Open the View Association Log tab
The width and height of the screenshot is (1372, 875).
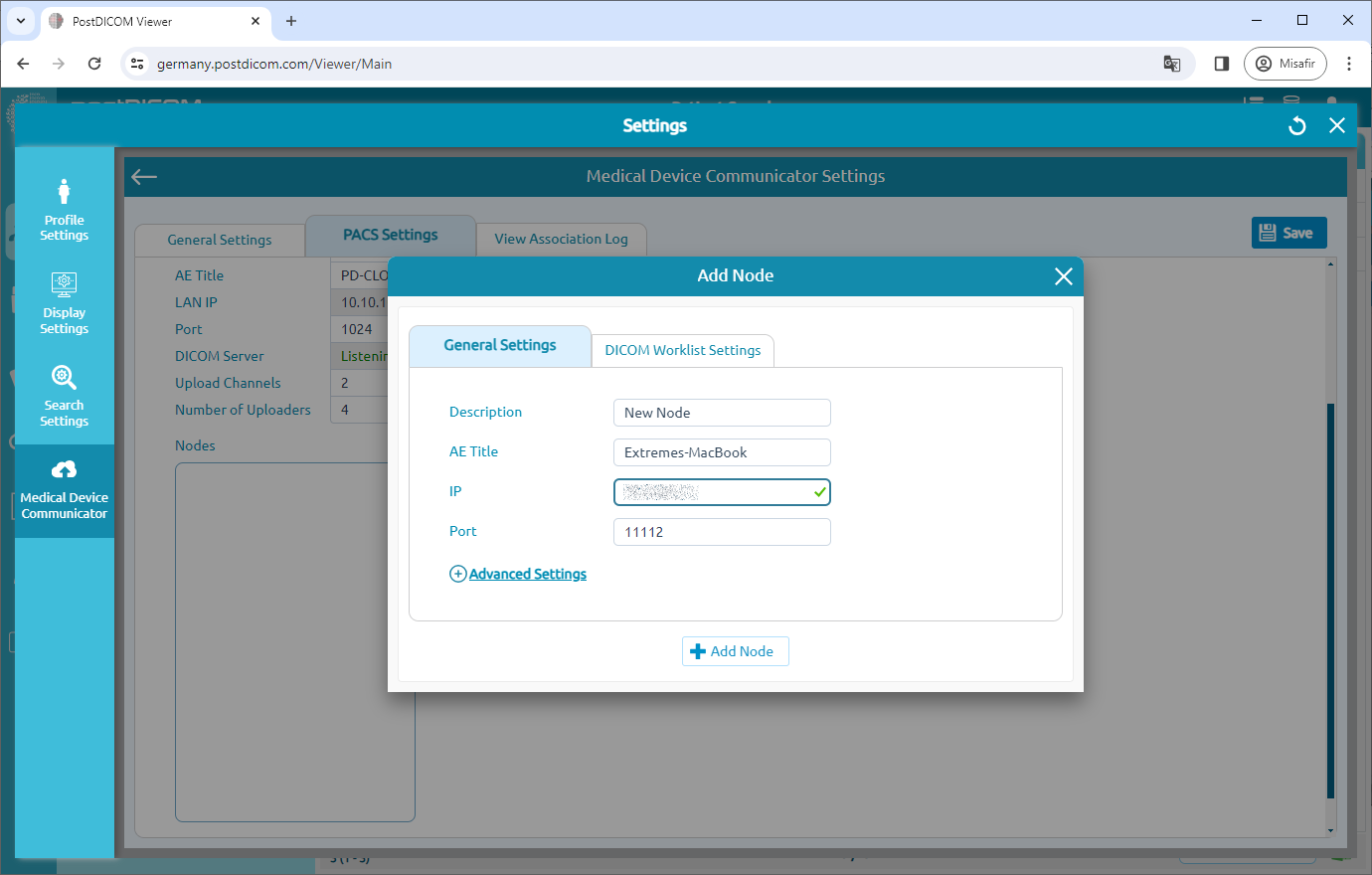(561, 239)
